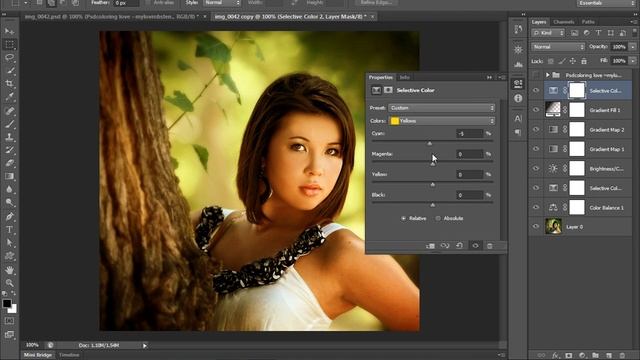The height and width of the screenshot is (360, 640).
Task: Select the Lasso tool
Action: (x=9, y=57)
